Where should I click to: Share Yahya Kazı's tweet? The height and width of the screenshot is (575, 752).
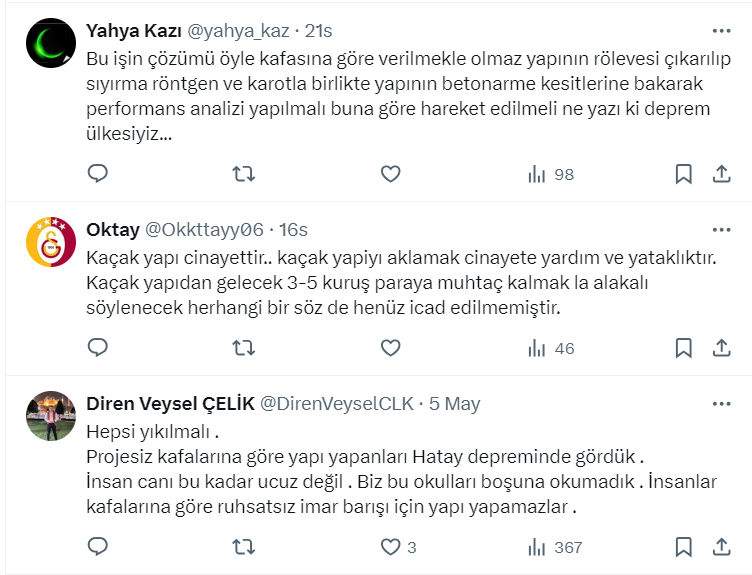(x=720, y=174)
